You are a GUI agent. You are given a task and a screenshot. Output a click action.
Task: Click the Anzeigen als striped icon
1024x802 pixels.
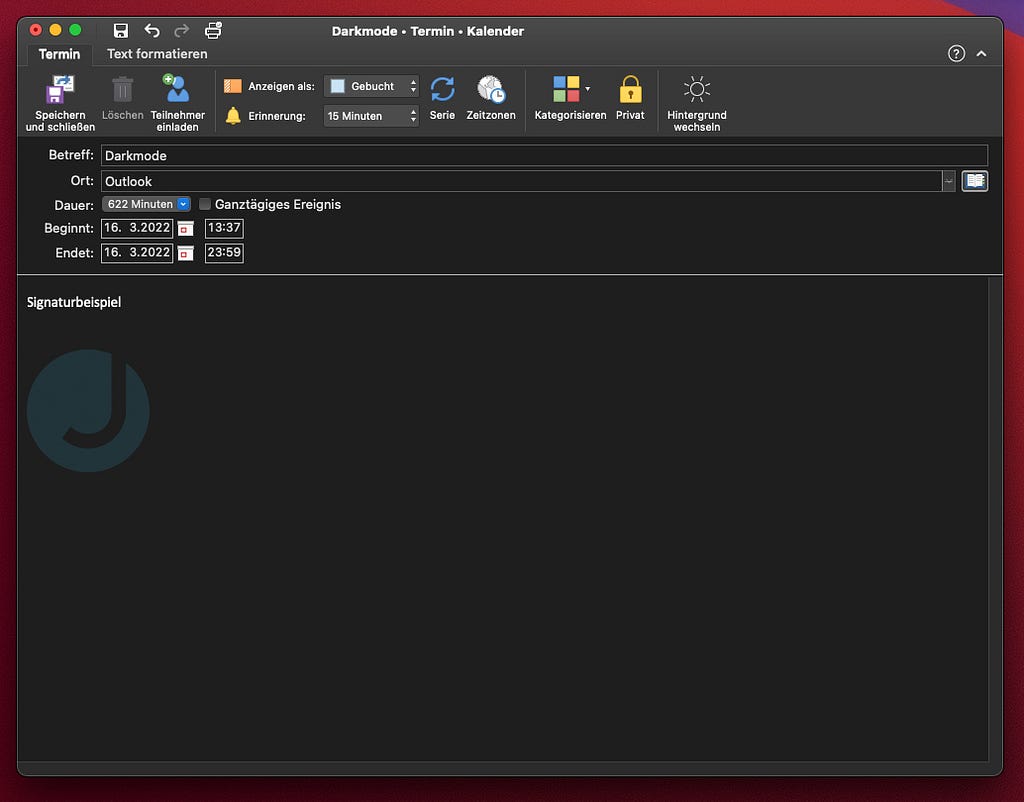click(232, 86)
